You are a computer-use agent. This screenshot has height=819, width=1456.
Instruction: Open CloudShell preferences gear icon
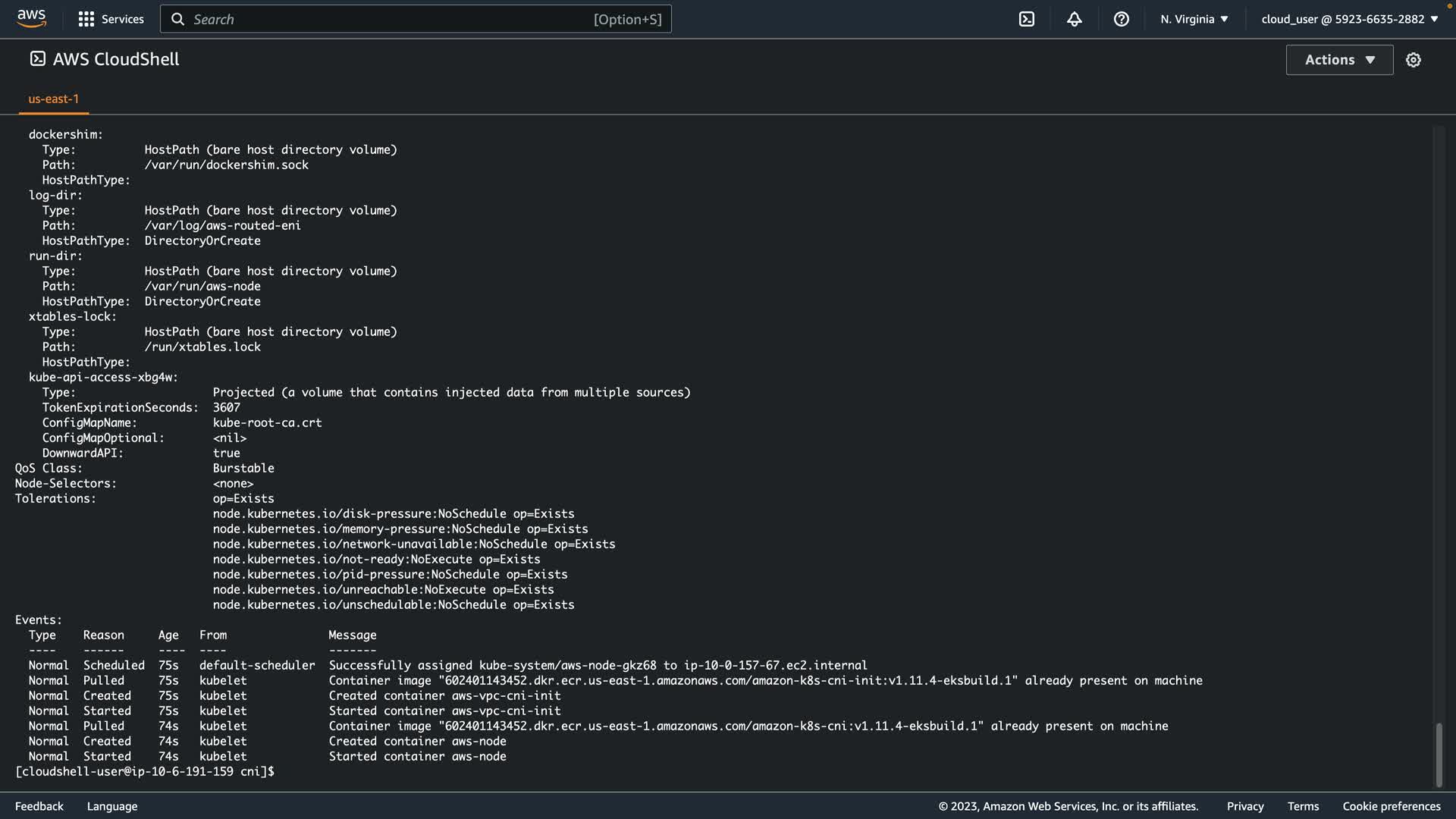[1413, 60]
